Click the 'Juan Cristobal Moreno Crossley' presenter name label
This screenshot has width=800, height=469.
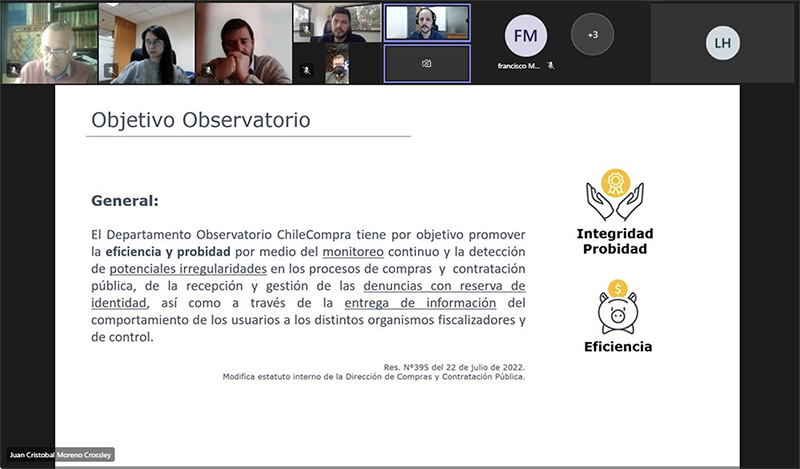click(60, 455)
